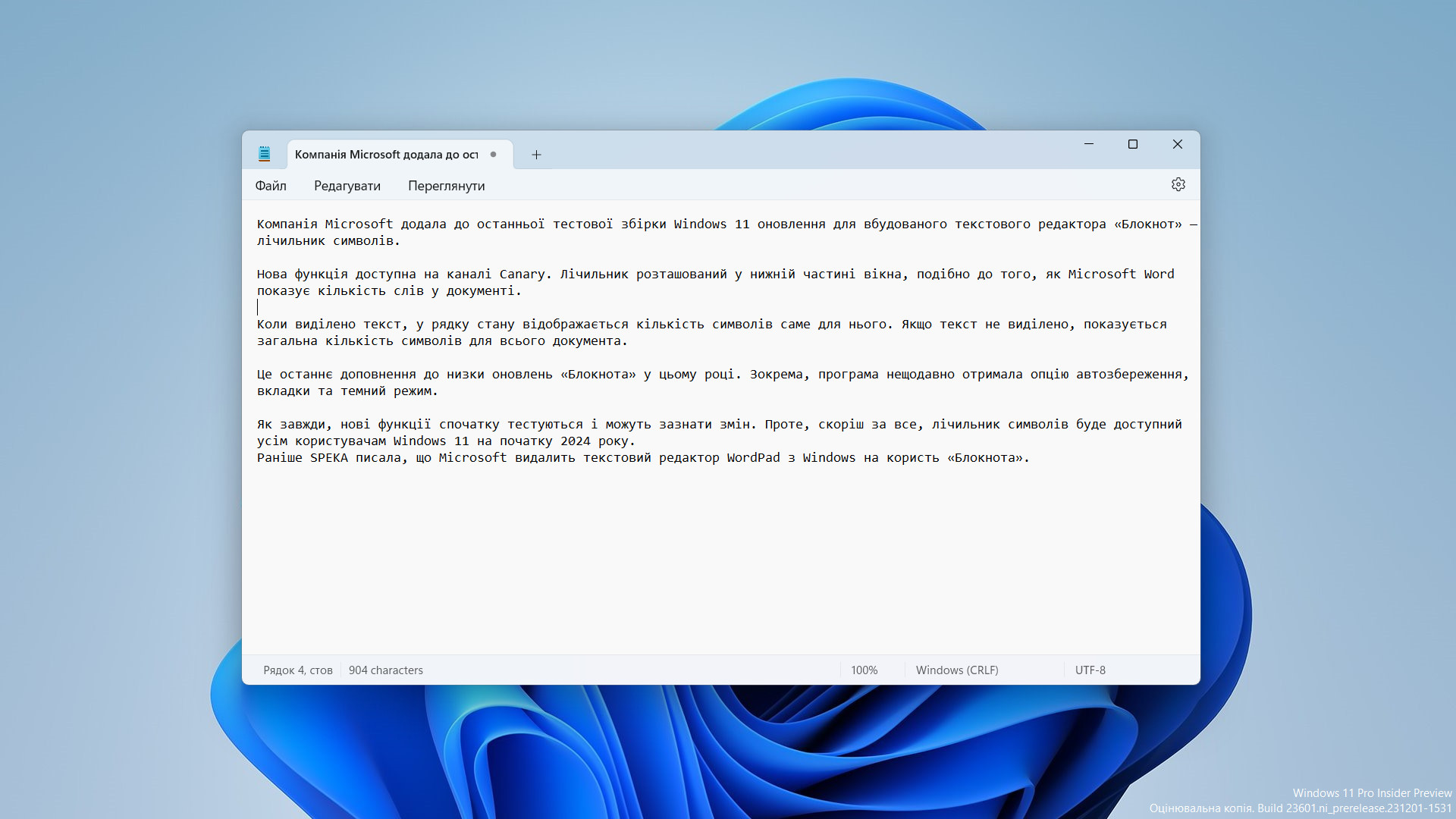Open the settings gear icon

[x=1178, y=184]
